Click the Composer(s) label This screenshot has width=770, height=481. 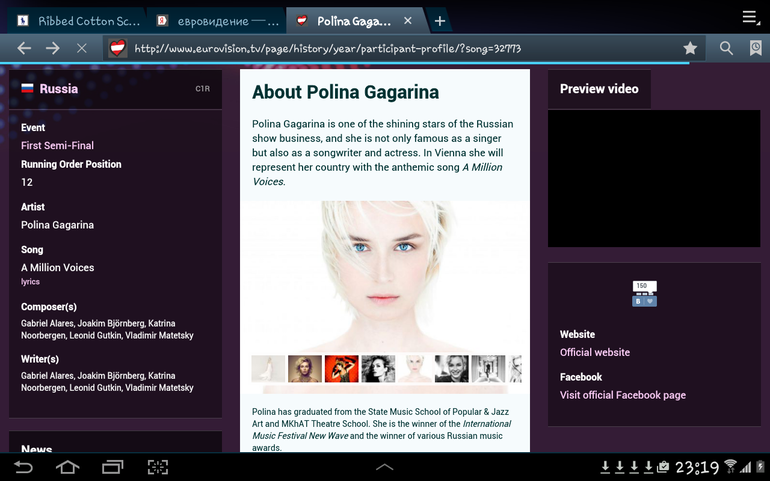point(49,307)
